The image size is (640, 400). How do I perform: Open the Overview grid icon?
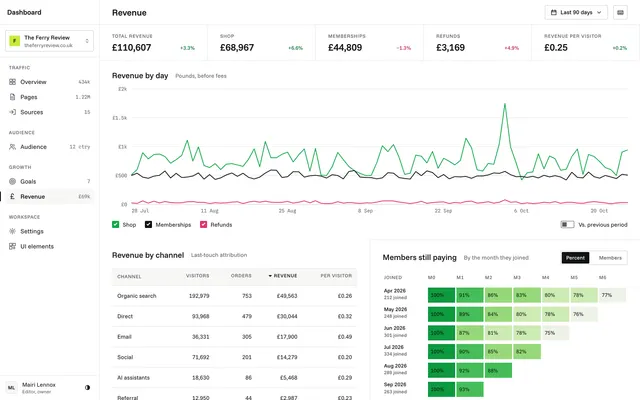click(x=12, y=82)
